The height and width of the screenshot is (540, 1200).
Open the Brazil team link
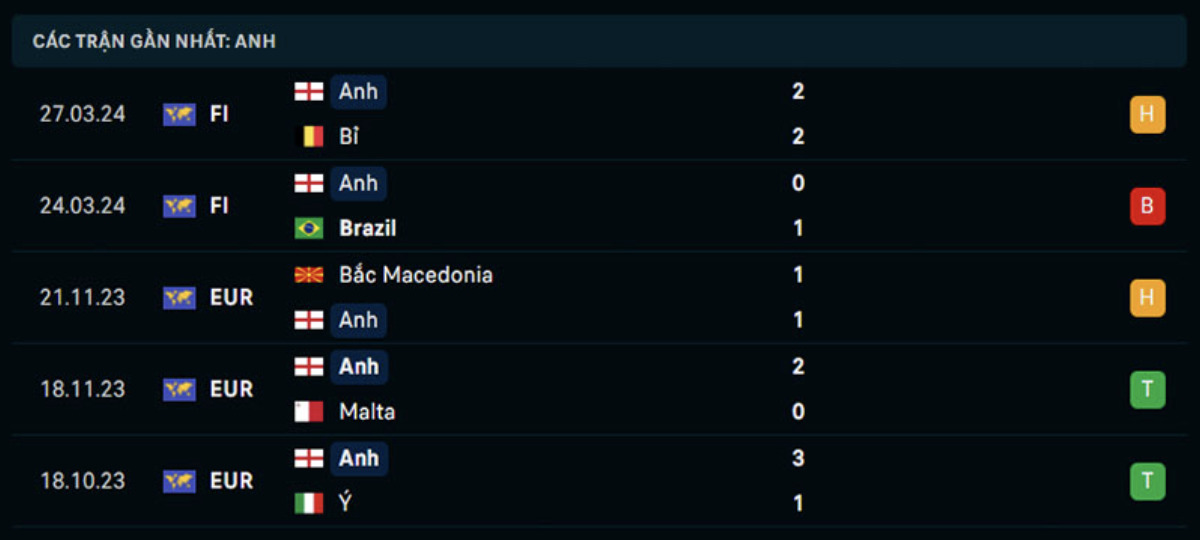point(368,229)
